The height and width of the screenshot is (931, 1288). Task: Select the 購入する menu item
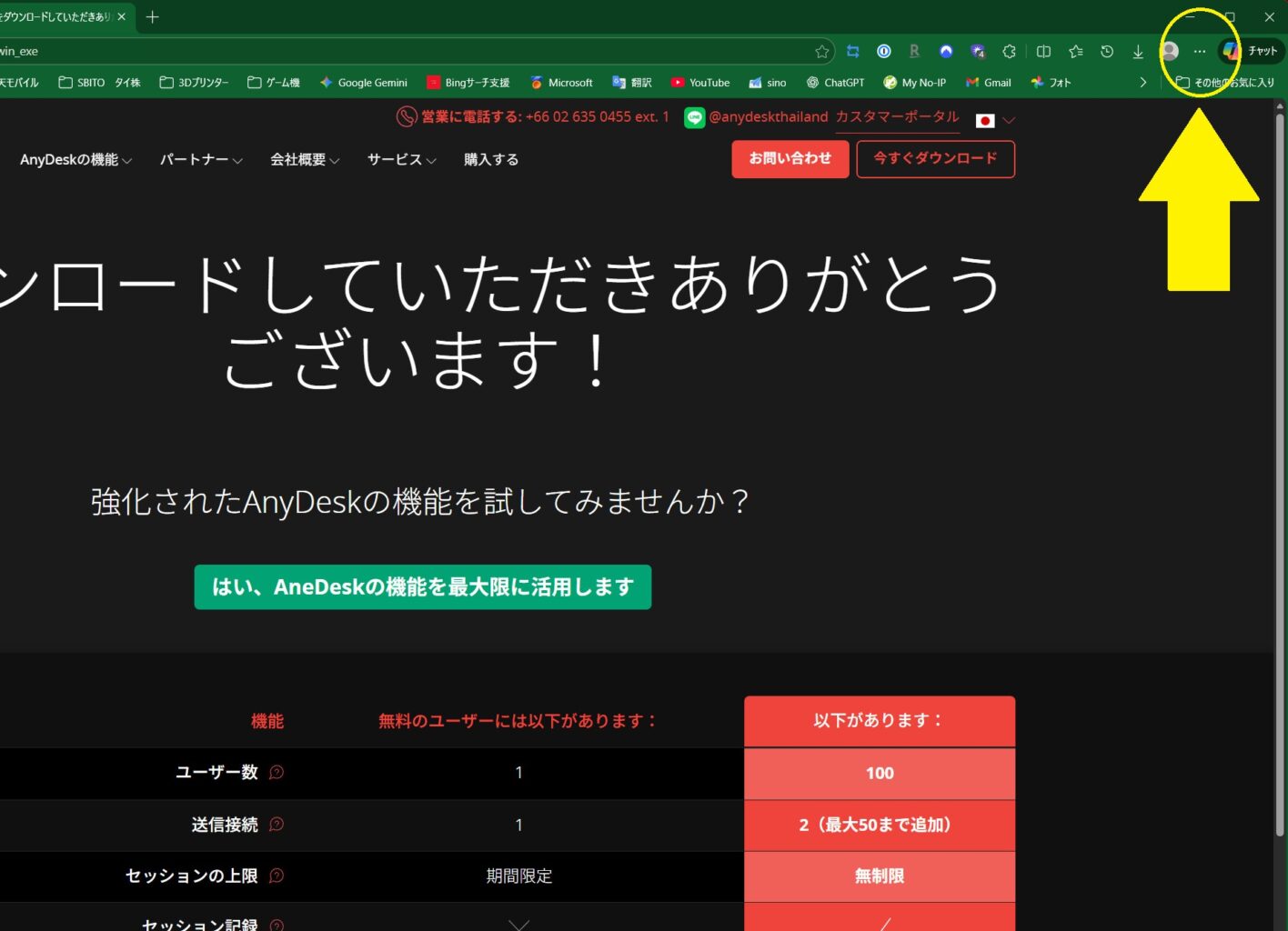491,160
